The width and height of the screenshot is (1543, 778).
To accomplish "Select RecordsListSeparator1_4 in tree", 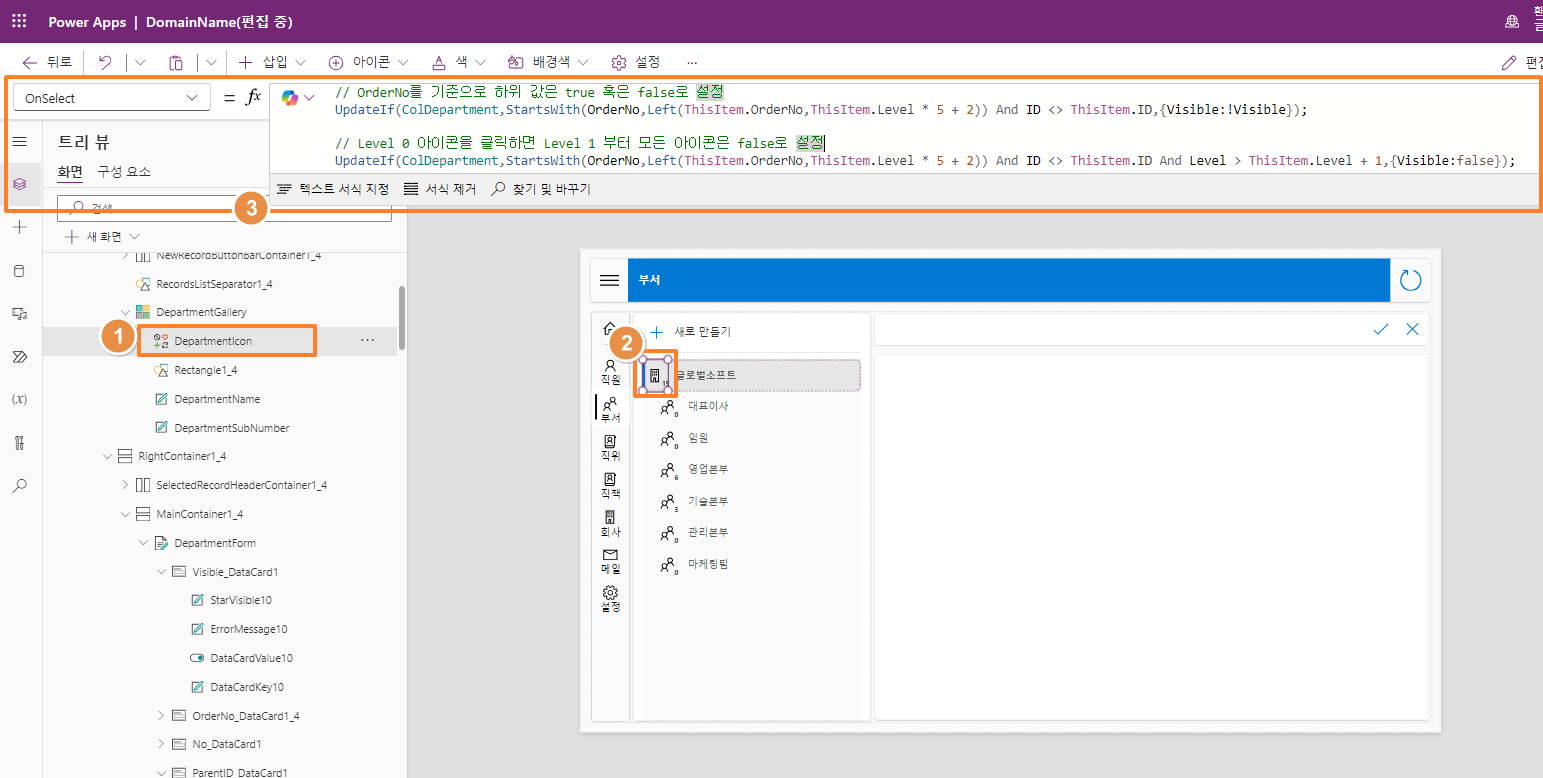I will point(214,284).
